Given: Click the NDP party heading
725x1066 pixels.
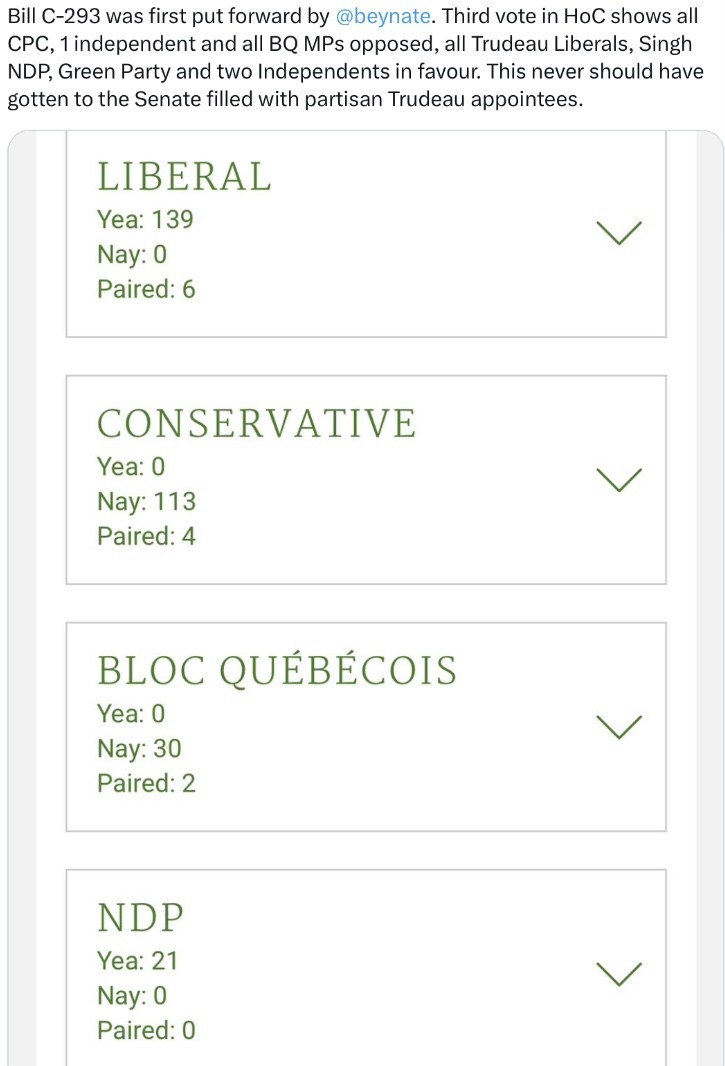Looking at the screenshot, I should tap(141, 917).
